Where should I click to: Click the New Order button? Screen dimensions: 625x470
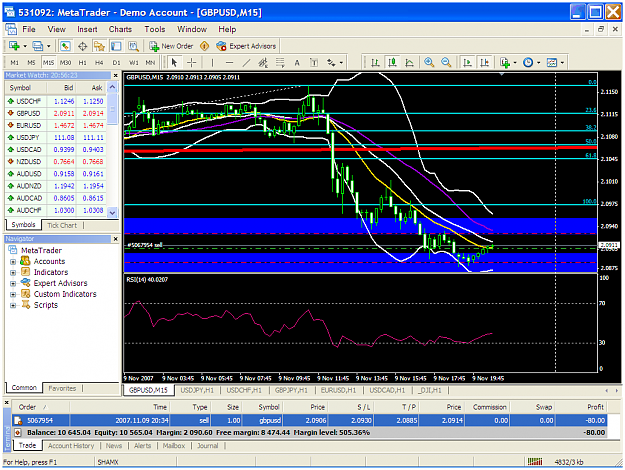(171, 46)
